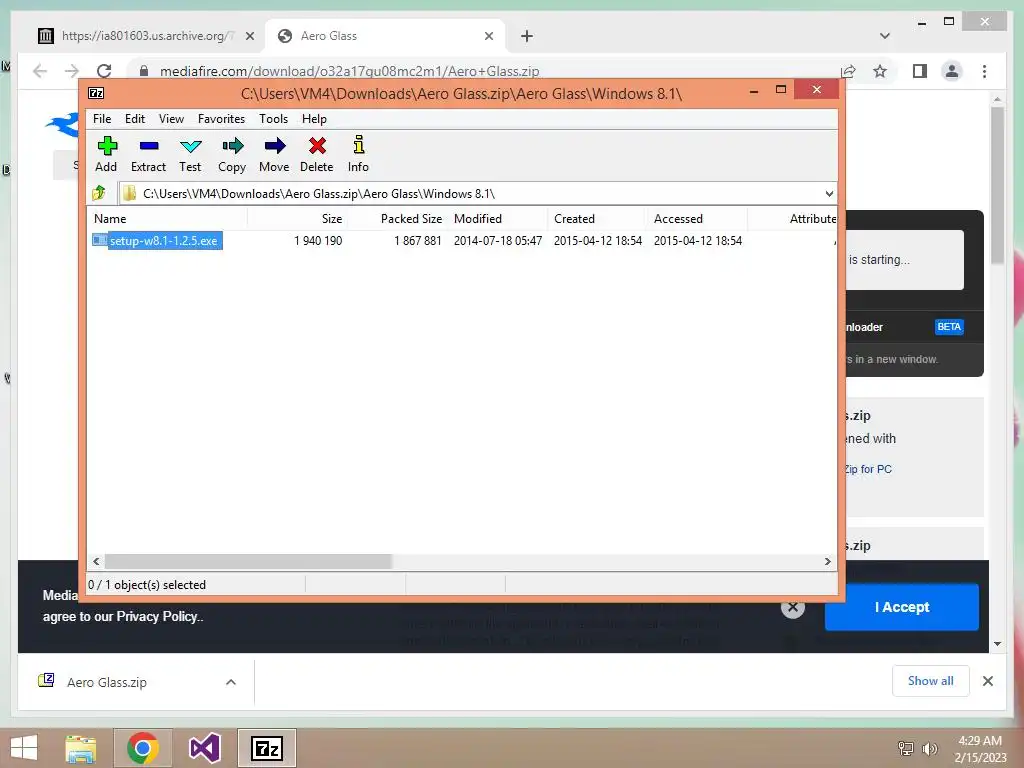Sort by the Size column header
1024x768 pixels.
[x=297, y=219]
